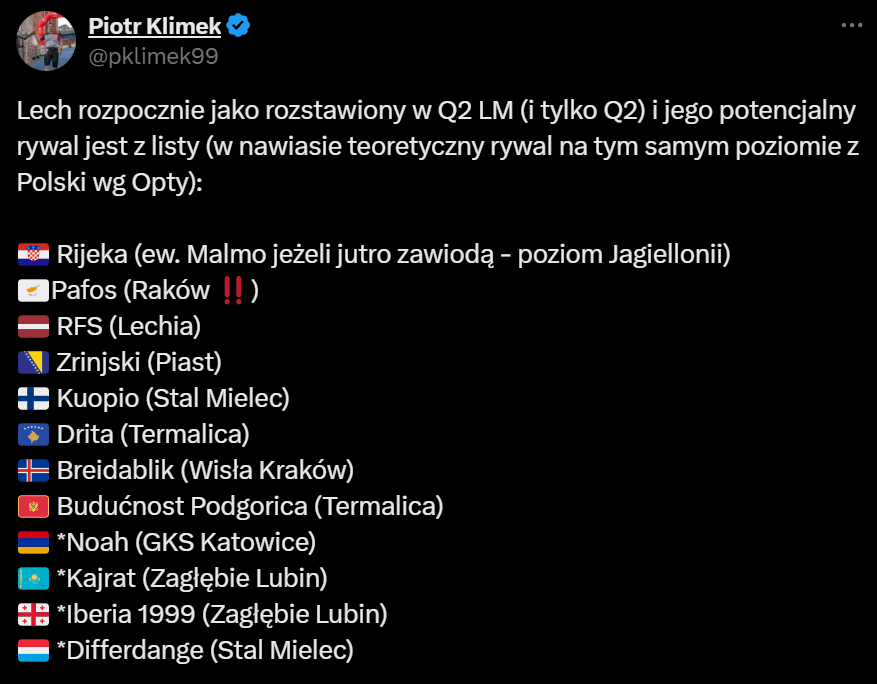The height and width of the screenshot is (684, 877).
Task: Click the Kosovo flag beside Drita
Action: pos(34,435)
